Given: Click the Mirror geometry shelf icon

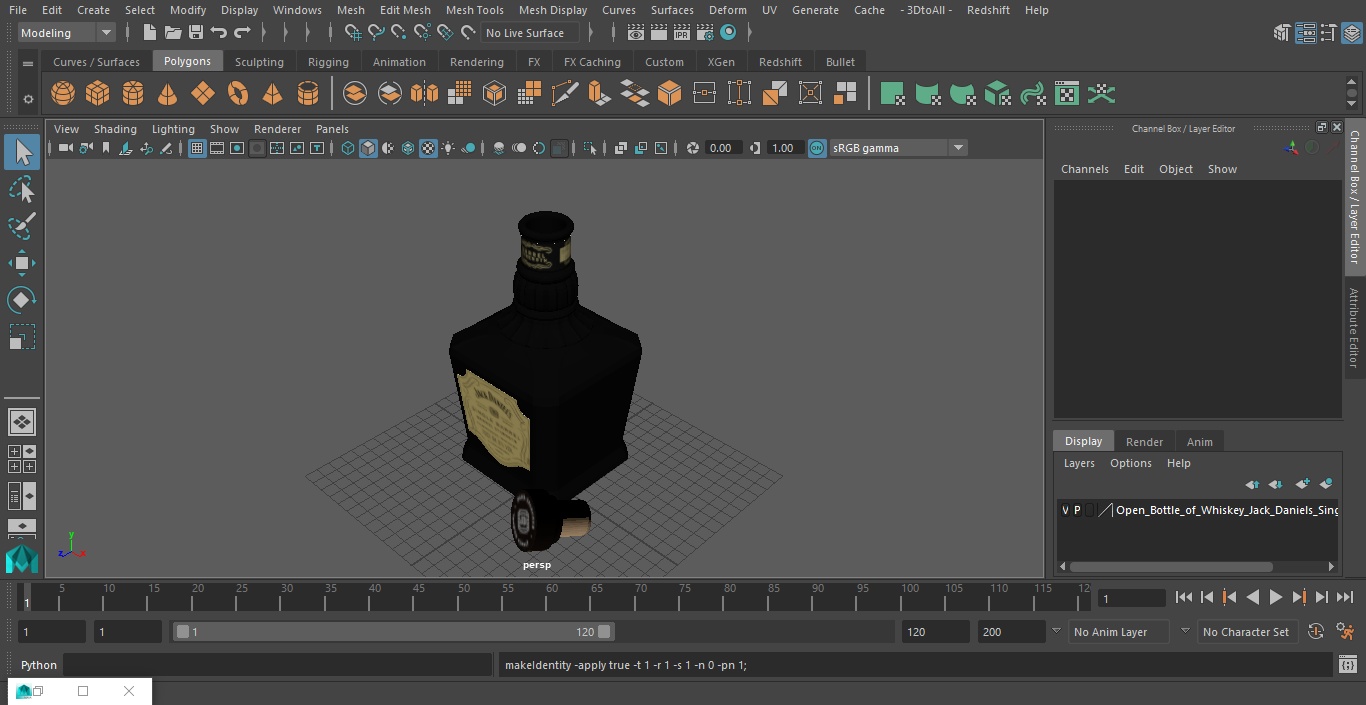Looking at the screenshot, I should tap(424, 94).
